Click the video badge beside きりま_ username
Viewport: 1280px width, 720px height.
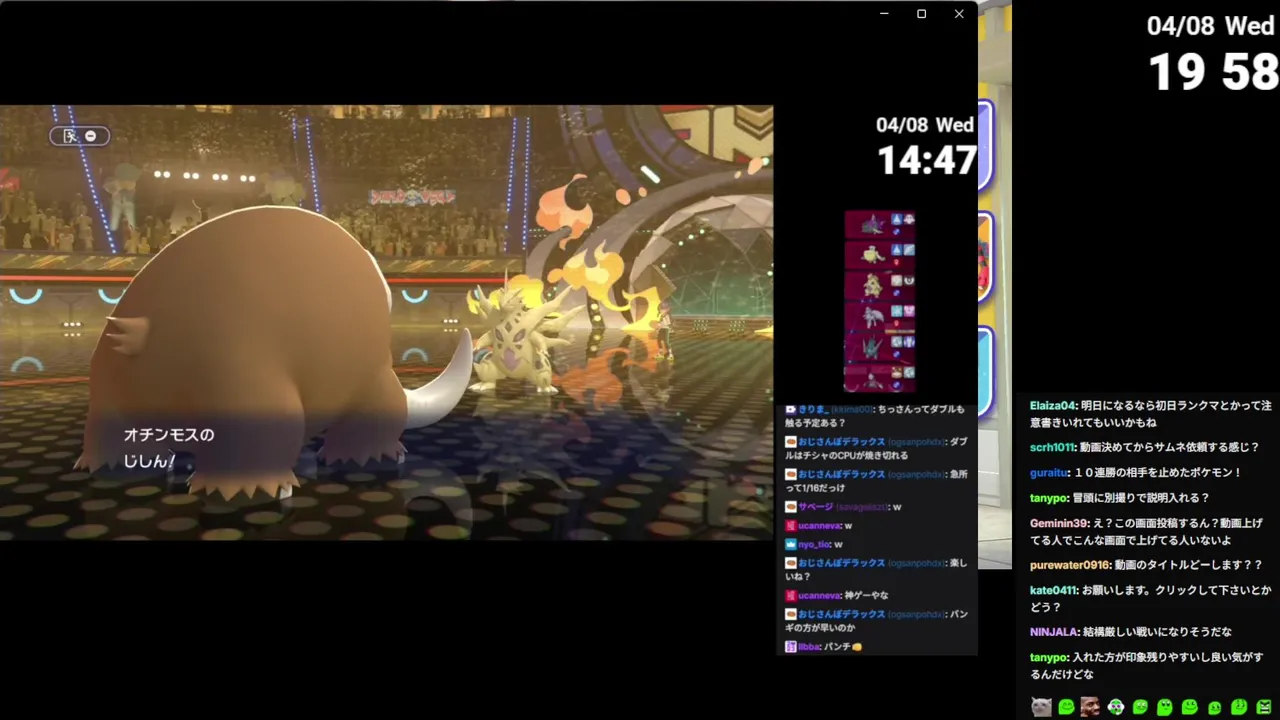790,409
